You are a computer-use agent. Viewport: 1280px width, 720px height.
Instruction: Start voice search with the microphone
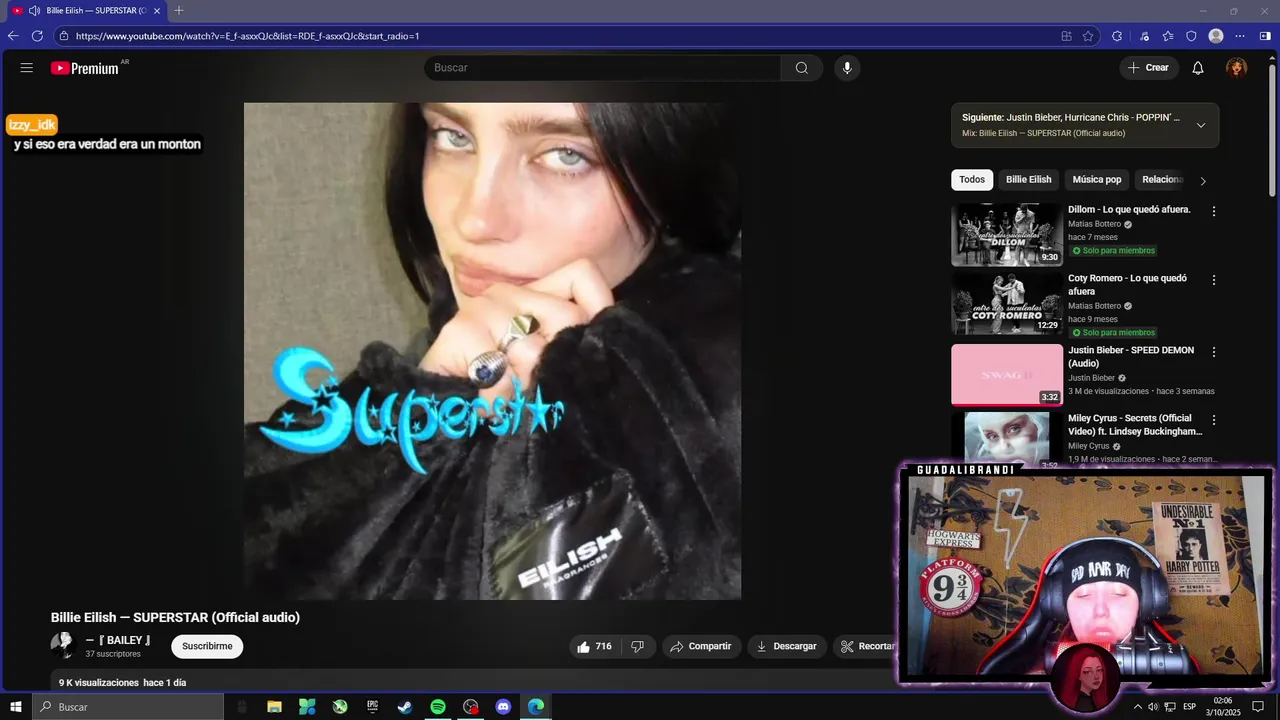click(847, 68)
